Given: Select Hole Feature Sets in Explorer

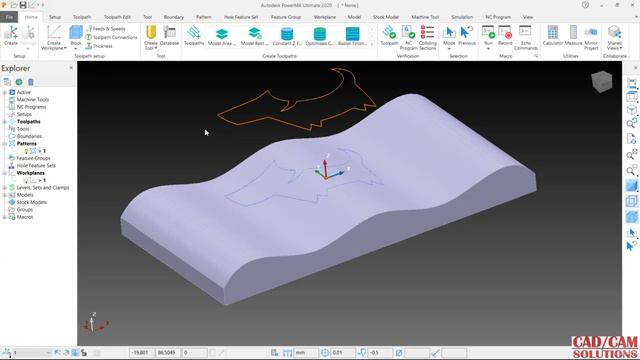Looking at the screenshot, I should [x=36, y=166].
